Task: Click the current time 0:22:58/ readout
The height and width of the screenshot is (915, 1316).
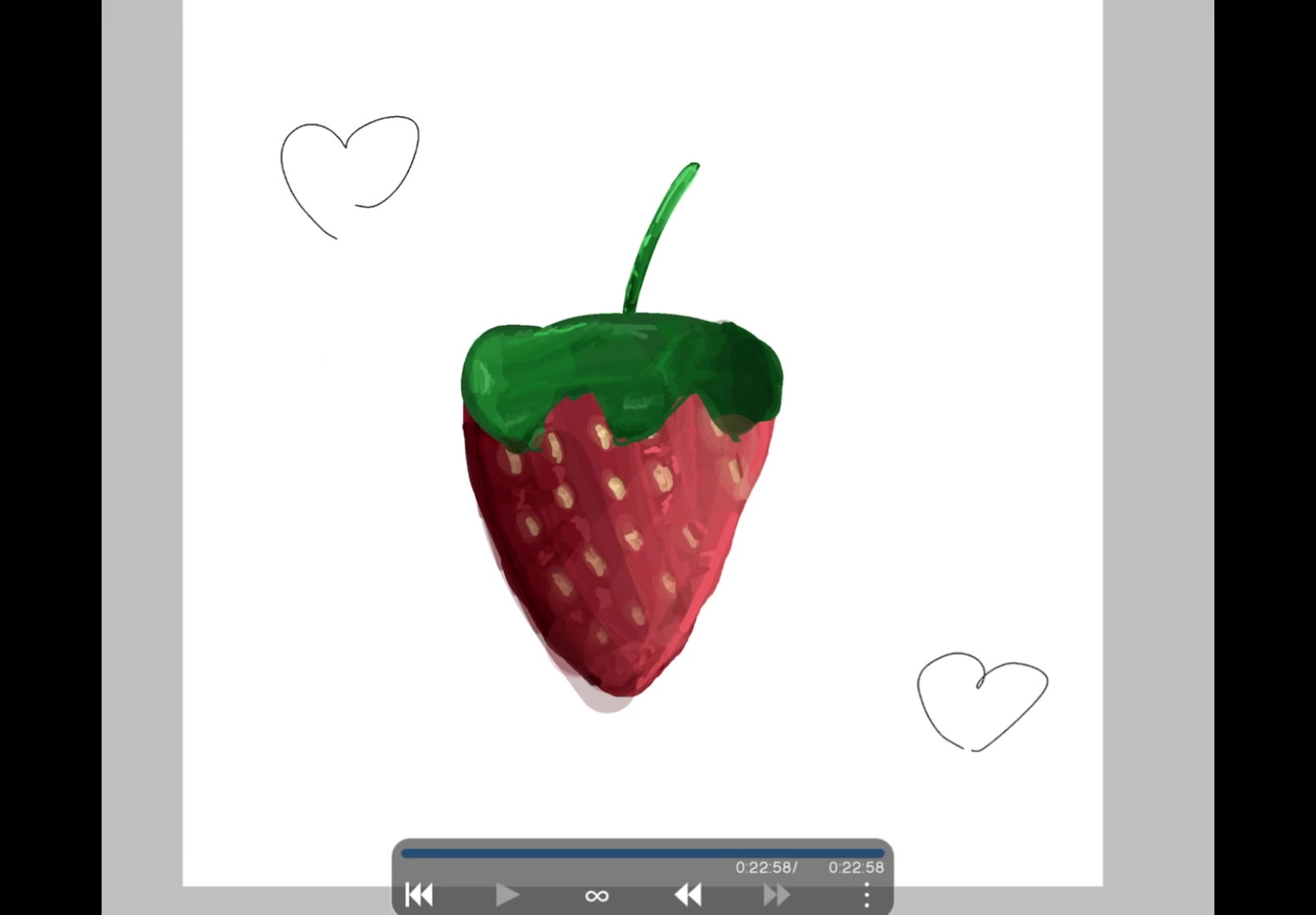Action: point(766,868)
